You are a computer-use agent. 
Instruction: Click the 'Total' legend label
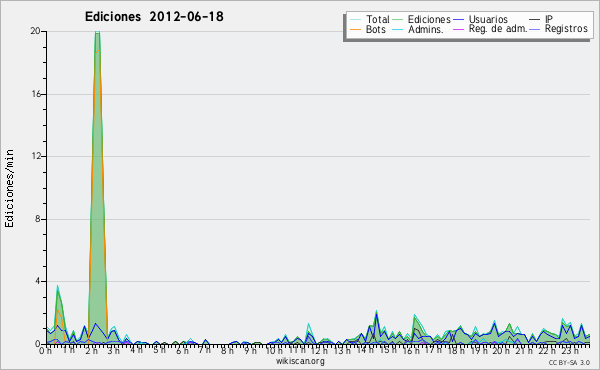tap(377, 19)
